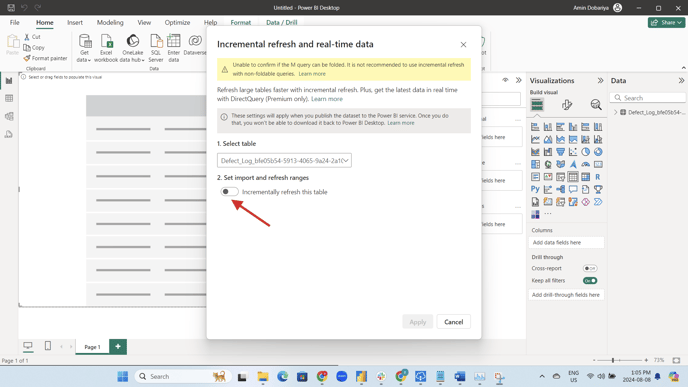Open the Windows Start menu
688x387 pixels.
(123, 376)
